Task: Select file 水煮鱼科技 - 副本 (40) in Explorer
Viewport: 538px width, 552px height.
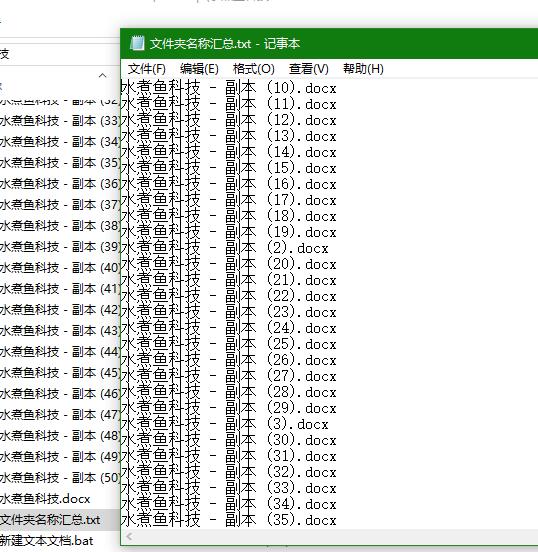Action: [60, 268]
